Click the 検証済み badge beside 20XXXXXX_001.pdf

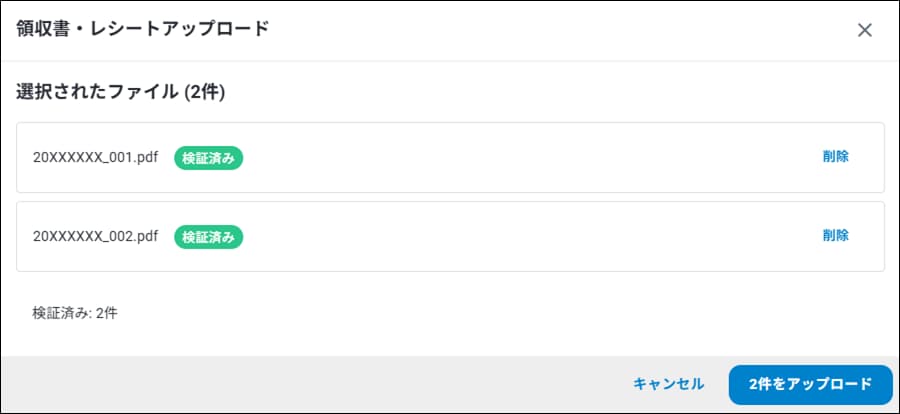pos(209,157)
